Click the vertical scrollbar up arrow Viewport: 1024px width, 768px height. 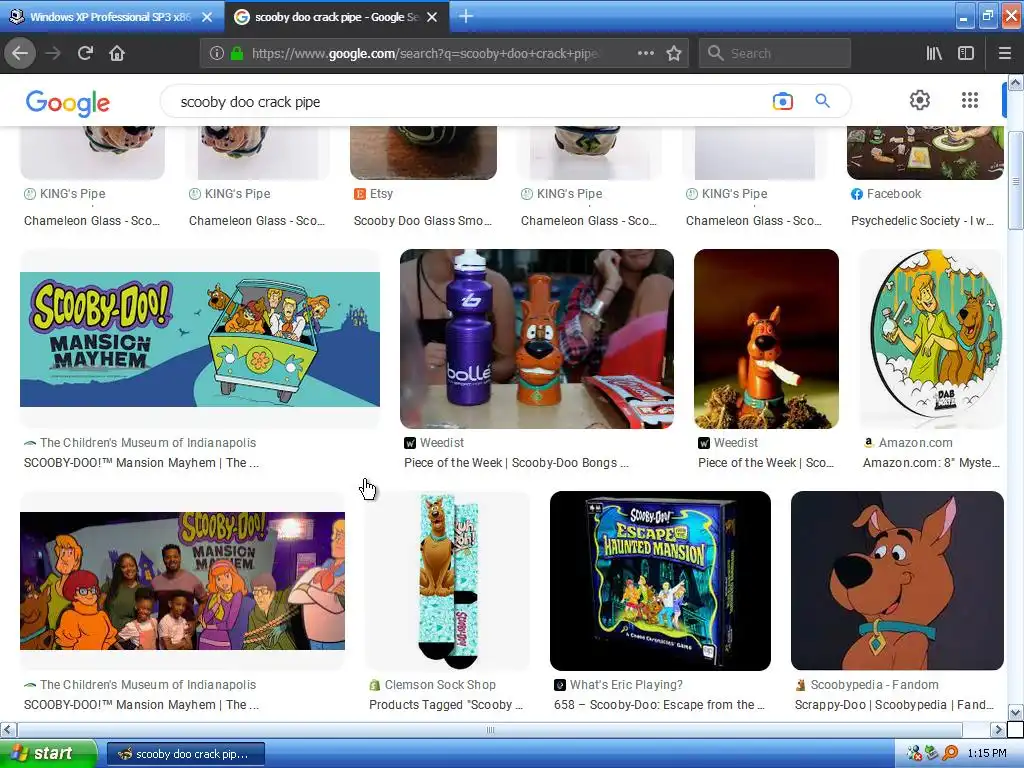coord(1015,82)
